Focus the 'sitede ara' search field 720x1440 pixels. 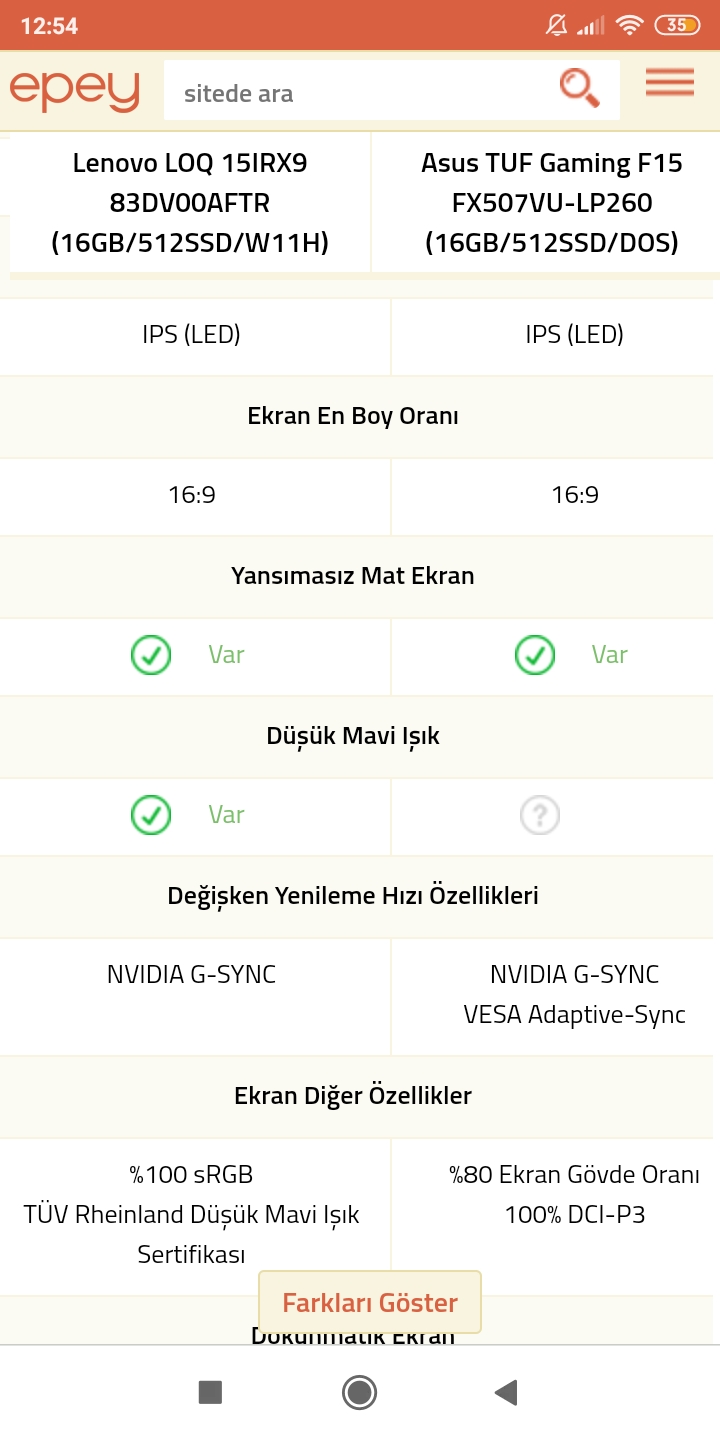tap(360, 94)
